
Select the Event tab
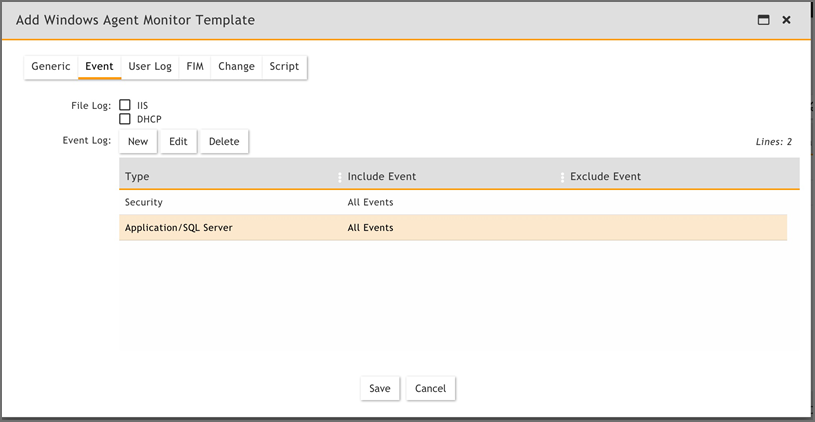[x=99, y=67]
